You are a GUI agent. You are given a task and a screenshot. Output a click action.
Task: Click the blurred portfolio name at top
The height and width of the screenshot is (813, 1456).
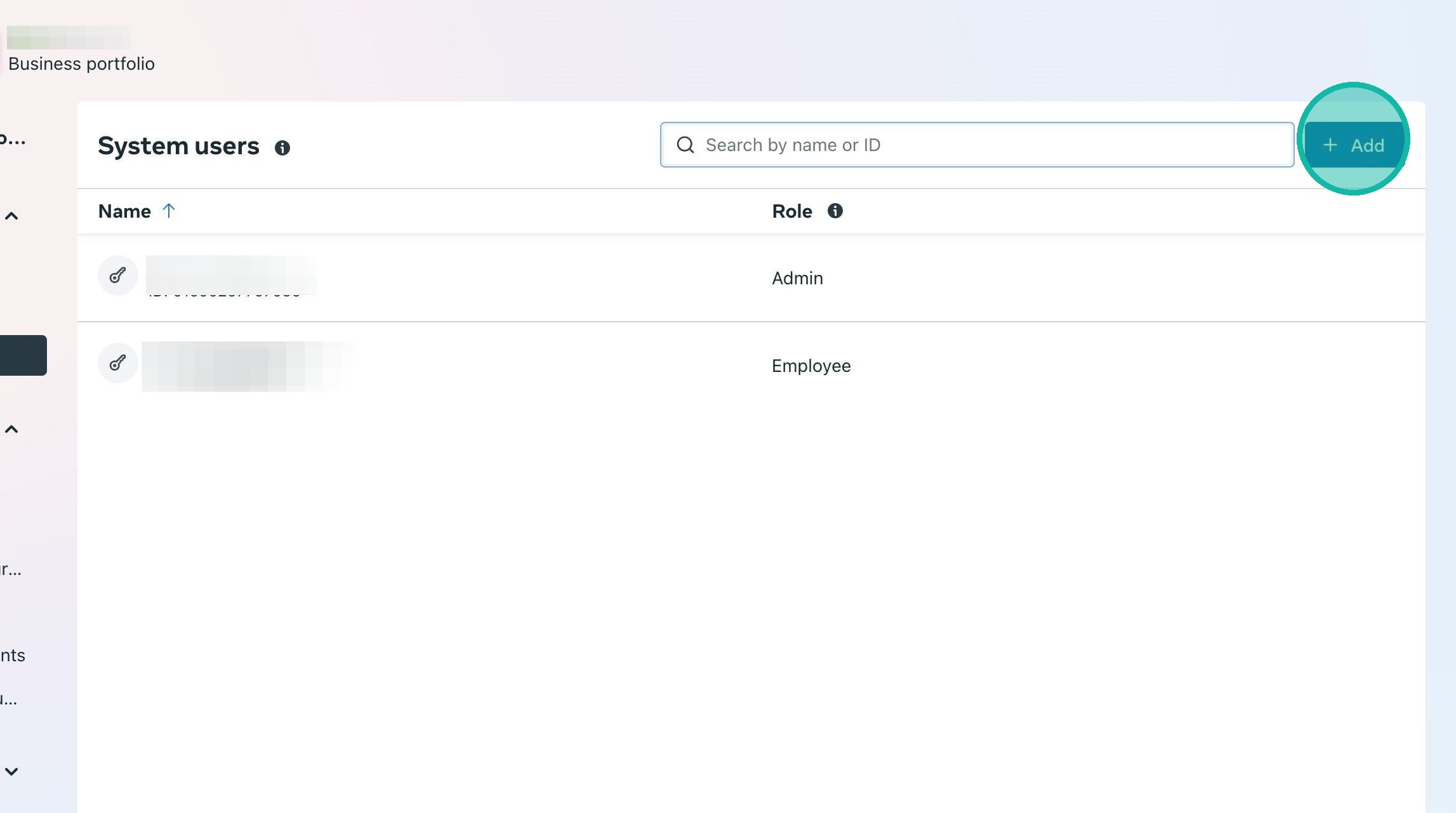(69, 37)
